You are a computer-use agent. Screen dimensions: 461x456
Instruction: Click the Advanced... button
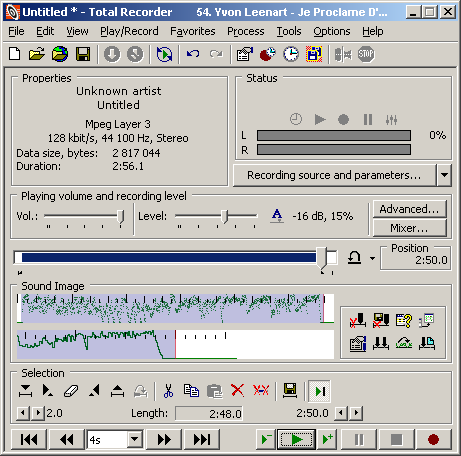(409, 209)
